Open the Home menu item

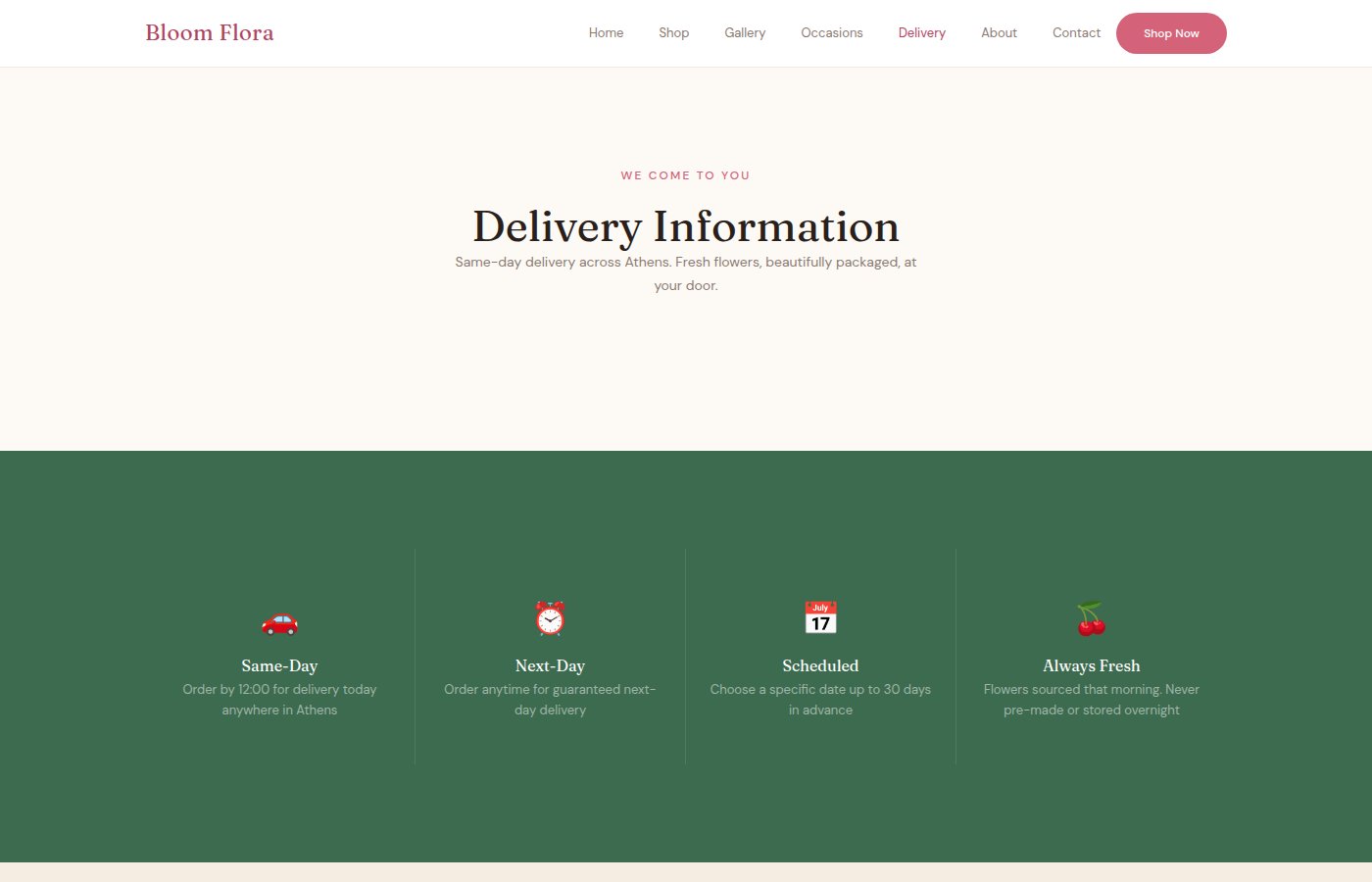(606, 33)
